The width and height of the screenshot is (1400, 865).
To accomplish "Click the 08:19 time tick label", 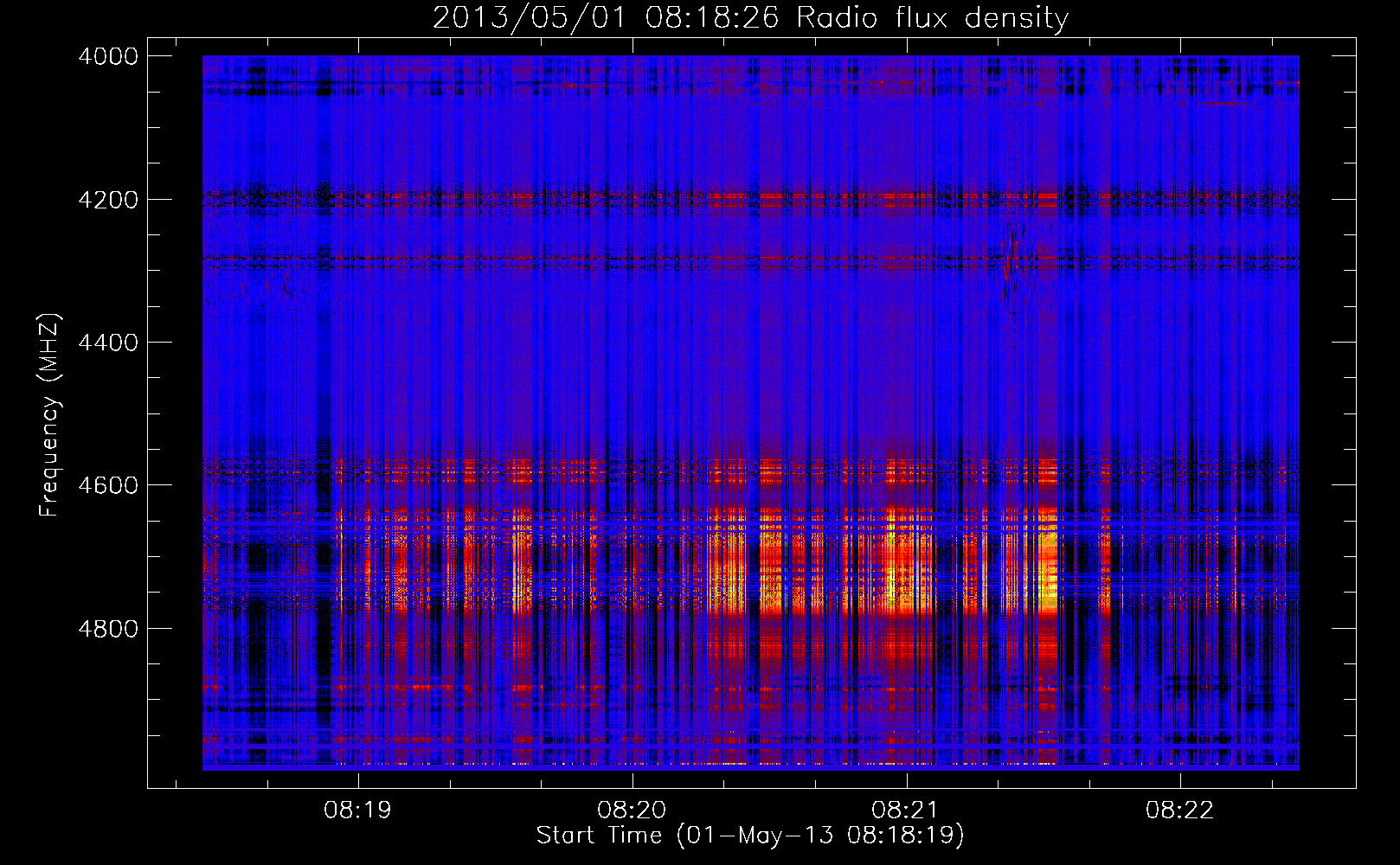I will [357, 810].
